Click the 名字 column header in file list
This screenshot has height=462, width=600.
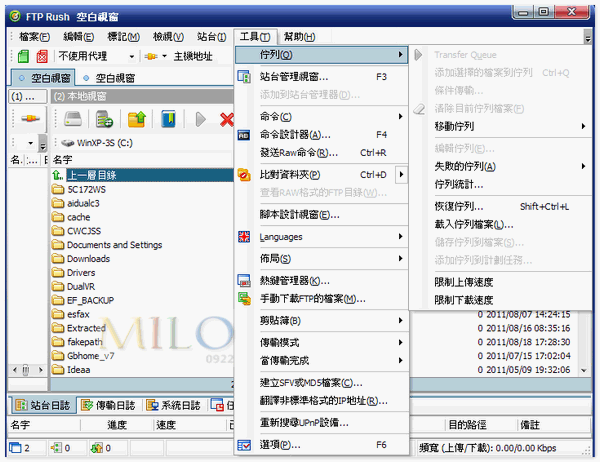[x=62, y=160]
